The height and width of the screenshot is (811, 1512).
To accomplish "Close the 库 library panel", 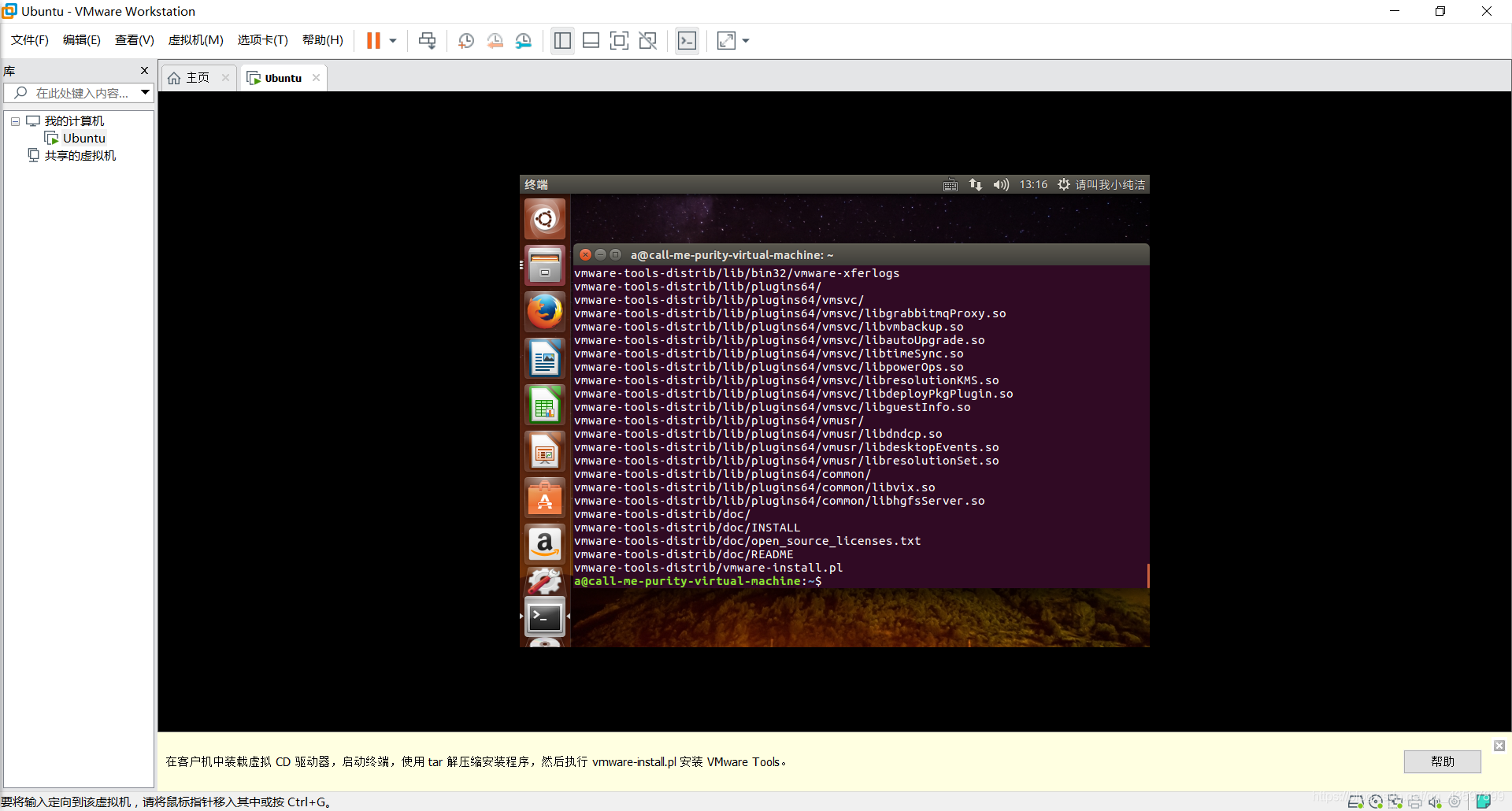I will (x=144, y=70).
